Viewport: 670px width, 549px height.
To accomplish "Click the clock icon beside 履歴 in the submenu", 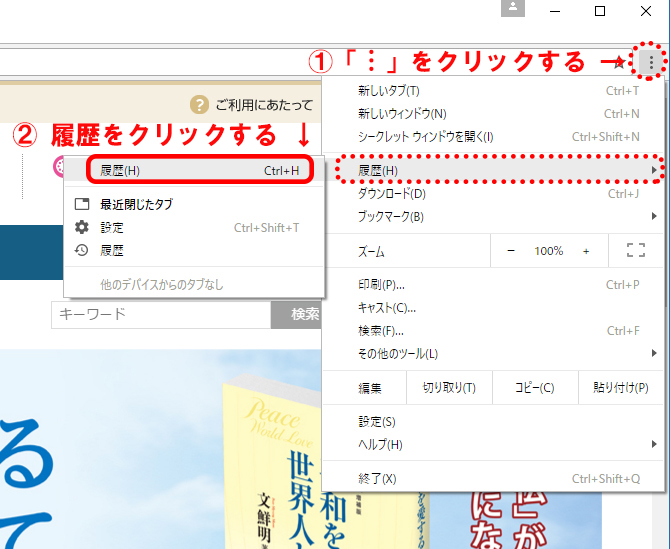I will [82, 250].
